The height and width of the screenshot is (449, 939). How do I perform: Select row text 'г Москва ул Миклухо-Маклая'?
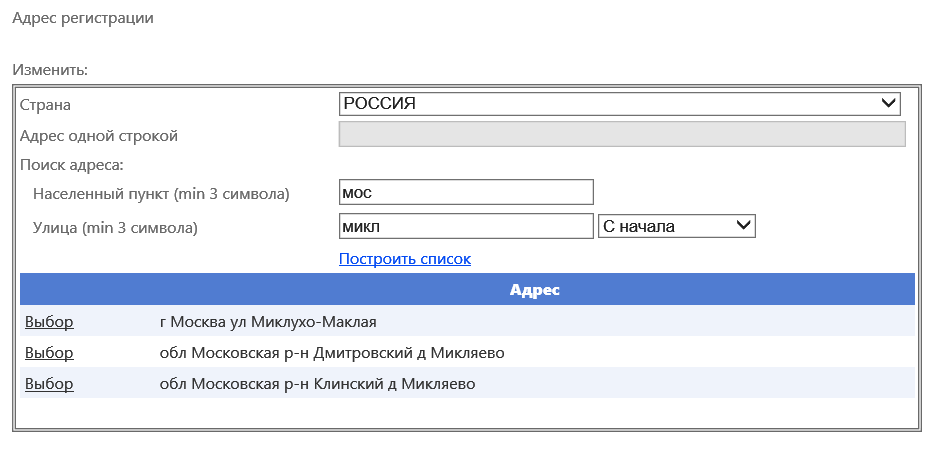click(268, 322)
